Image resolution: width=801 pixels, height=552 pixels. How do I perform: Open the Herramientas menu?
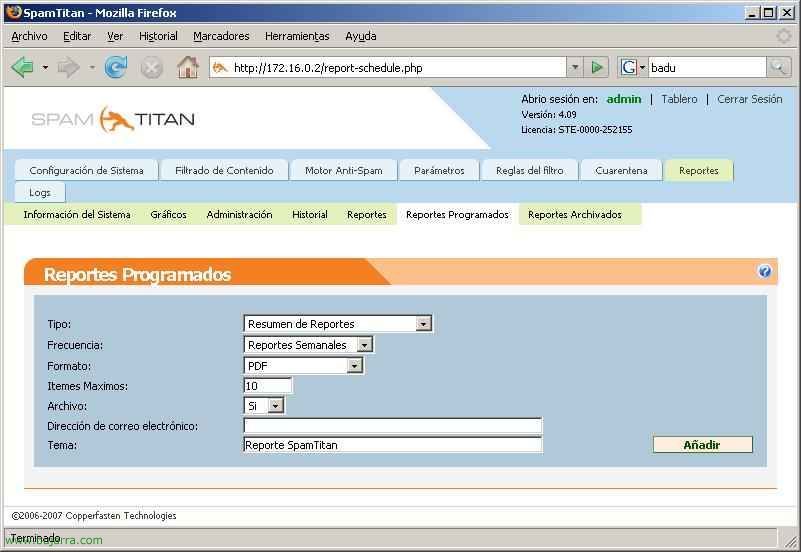(x=297, y=36)
